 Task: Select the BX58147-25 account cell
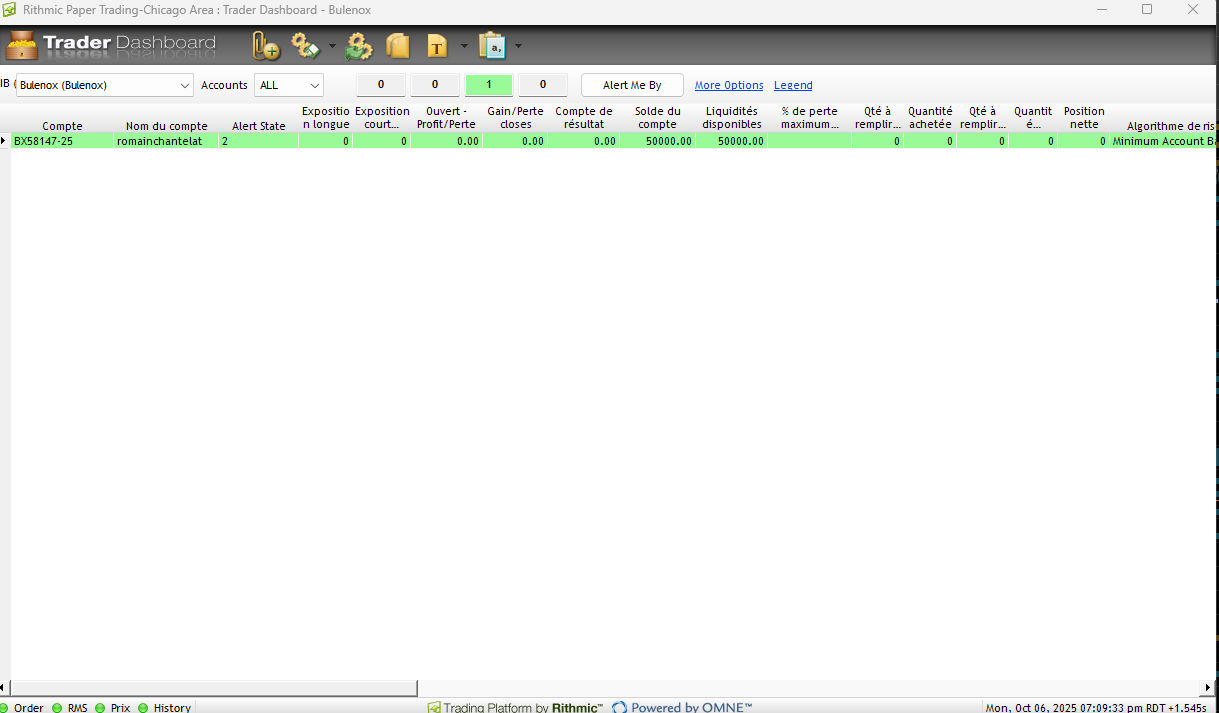click(x=62, y=141)
